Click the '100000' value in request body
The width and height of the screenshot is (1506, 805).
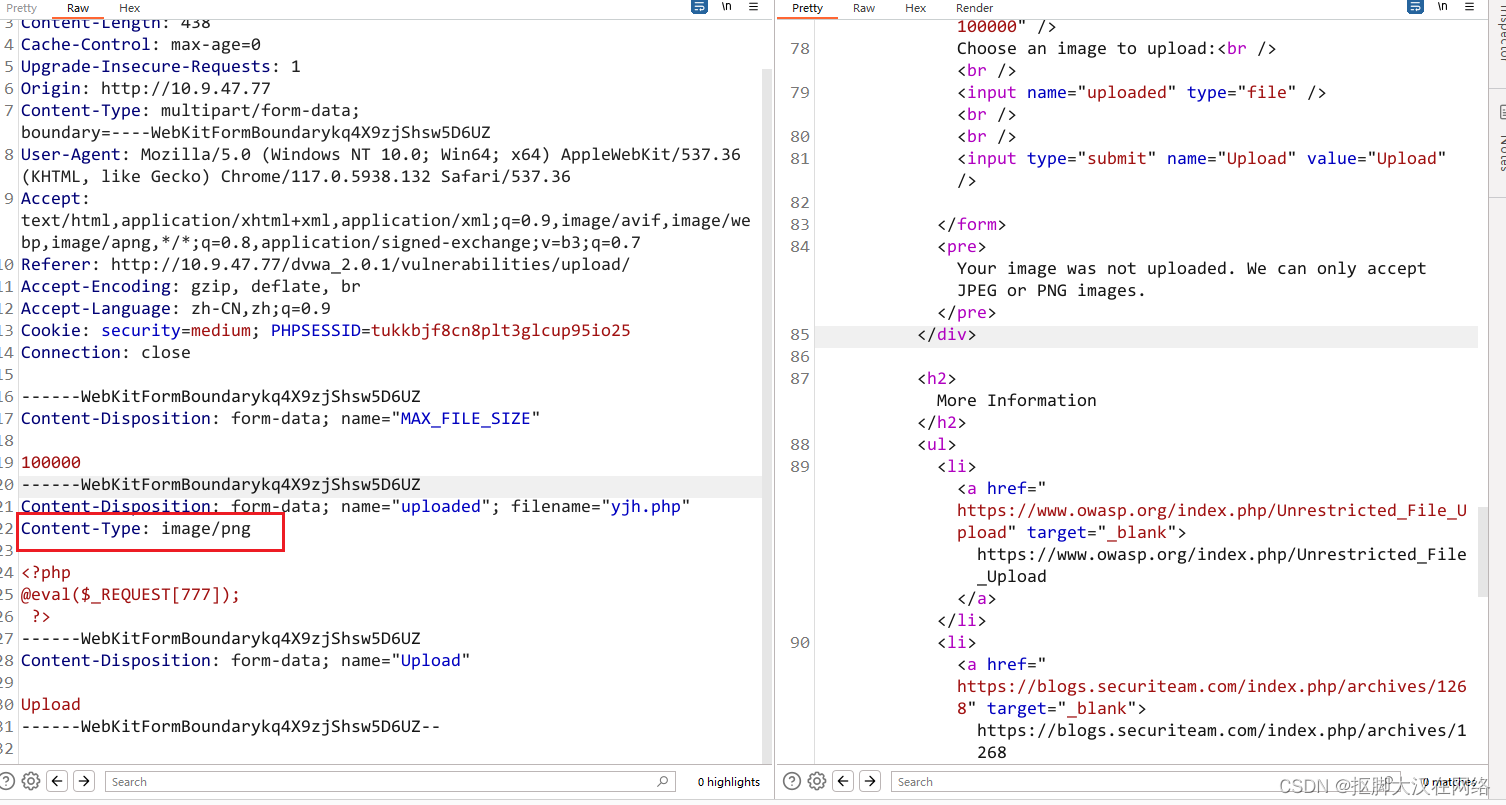51,462
